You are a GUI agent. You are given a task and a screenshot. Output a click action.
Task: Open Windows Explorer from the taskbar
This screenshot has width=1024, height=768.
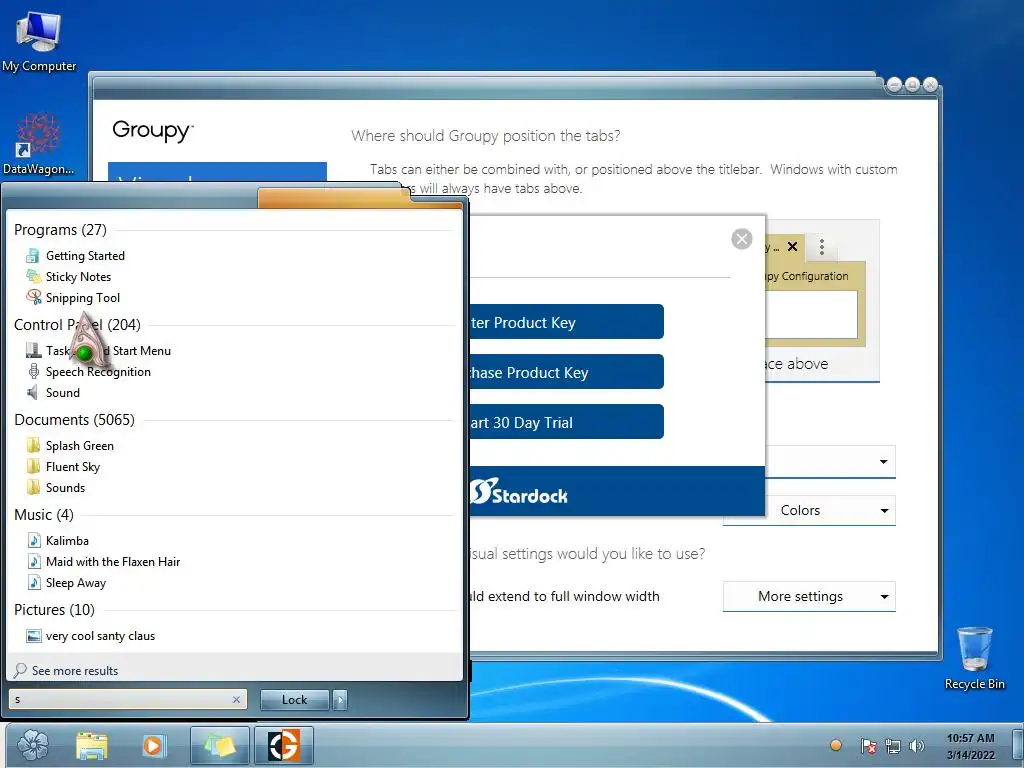[x=92, y=745]
